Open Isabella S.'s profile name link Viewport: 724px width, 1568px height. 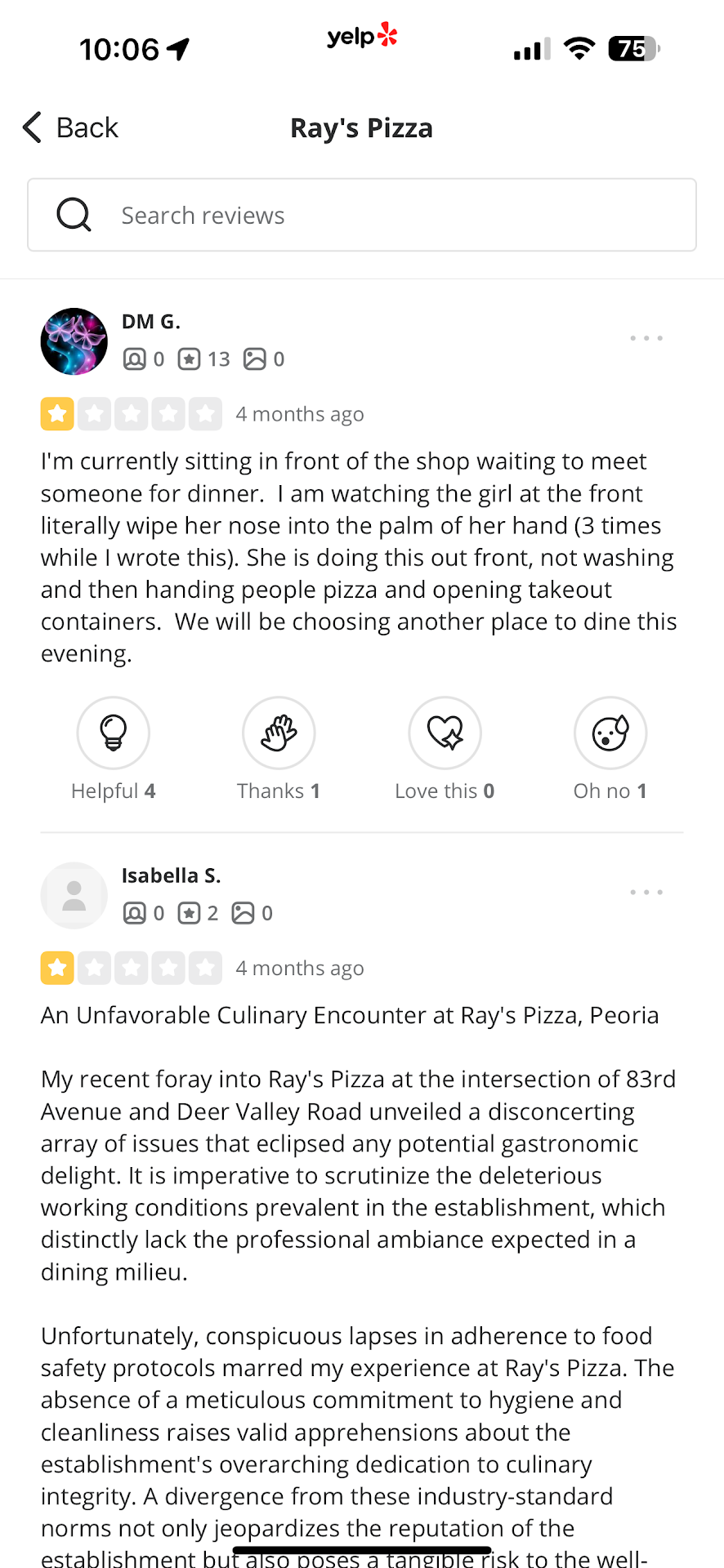[171, 875]
